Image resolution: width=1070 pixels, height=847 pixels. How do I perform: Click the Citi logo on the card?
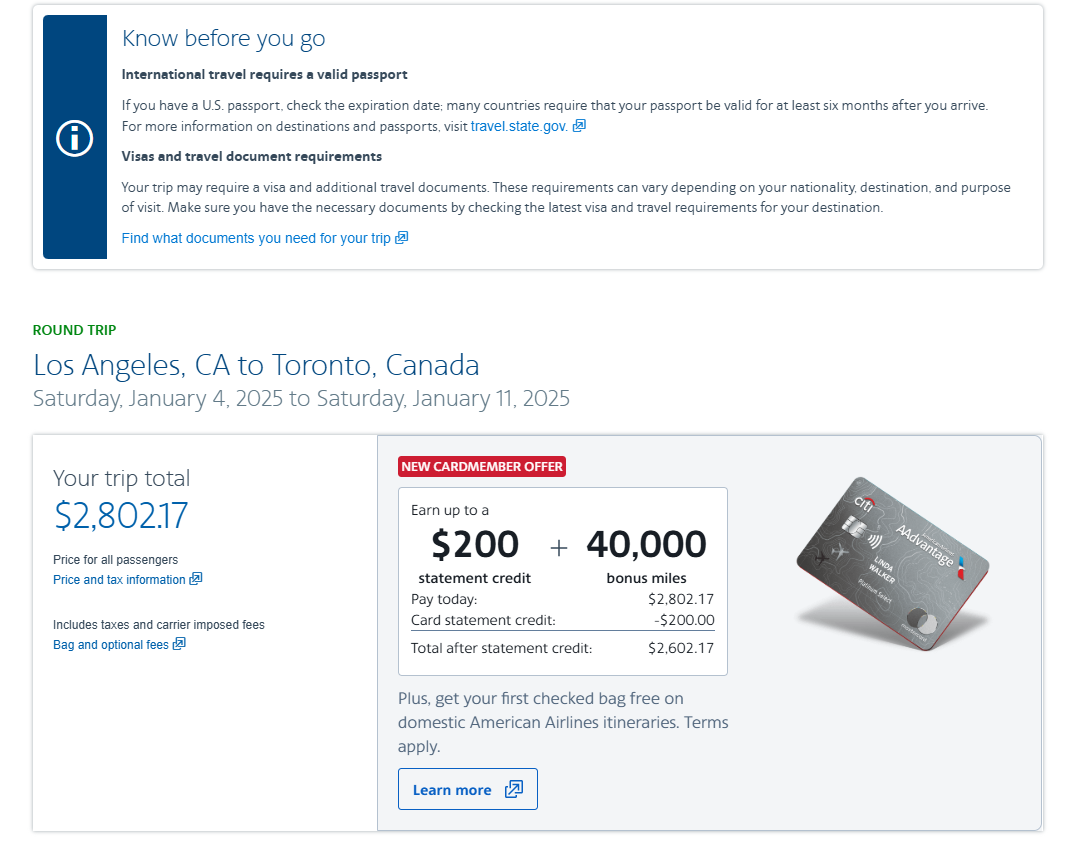point(866,503)
